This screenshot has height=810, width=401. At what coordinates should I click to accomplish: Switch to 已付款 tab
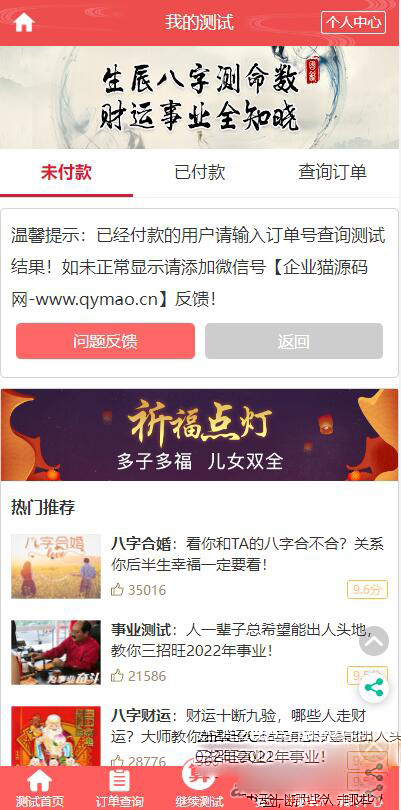199,173
